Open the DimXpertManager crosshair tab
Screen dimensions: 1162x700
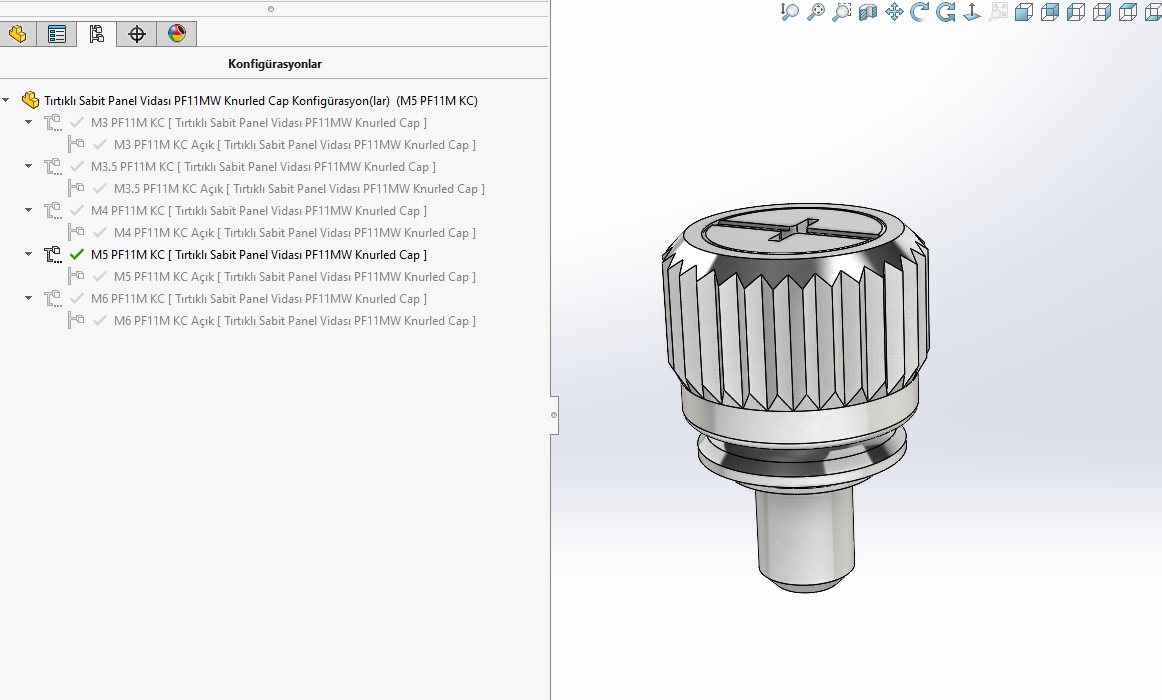point(136,34)
